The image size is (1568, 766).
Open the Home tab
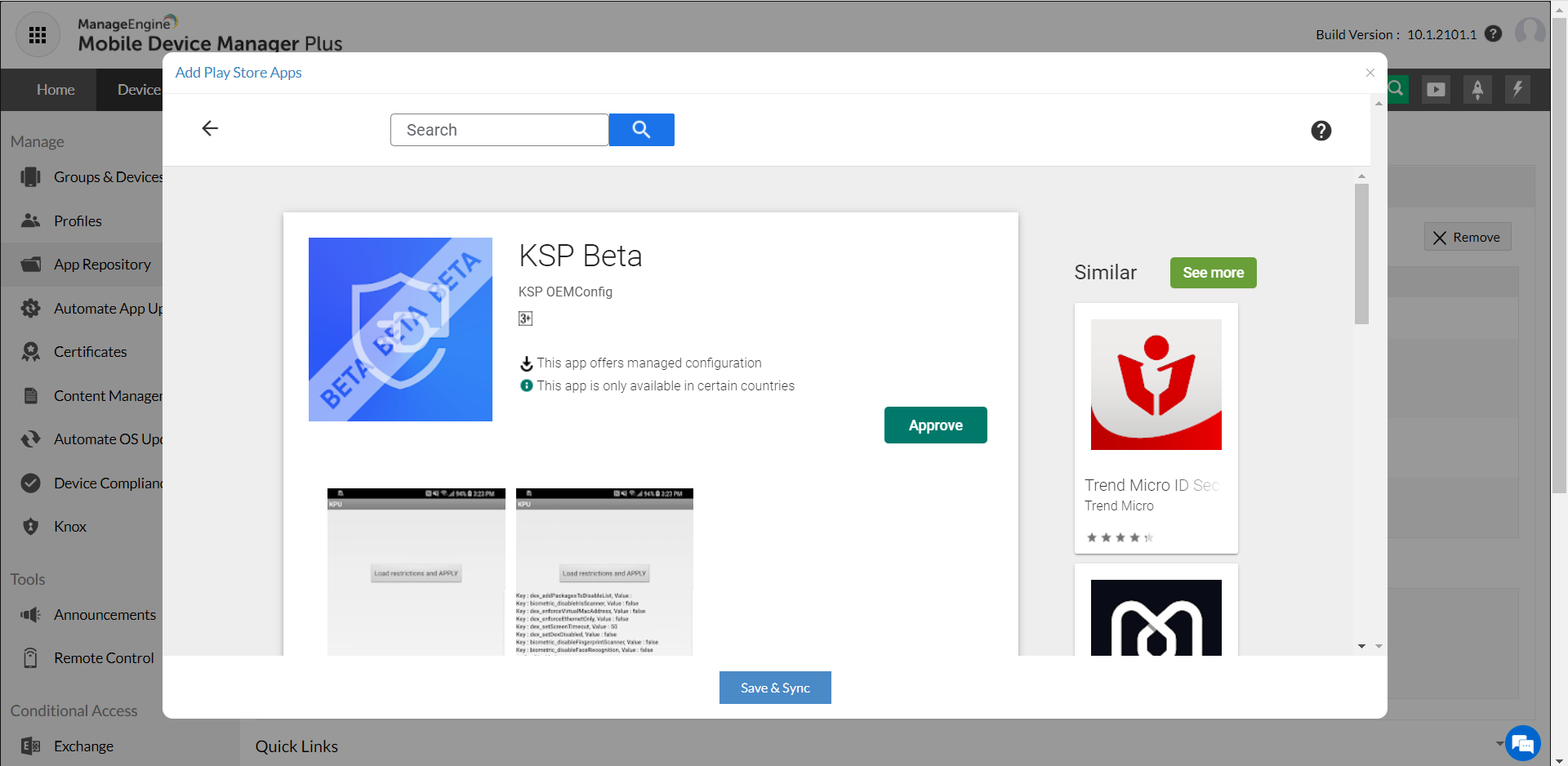tap(56, 90)
